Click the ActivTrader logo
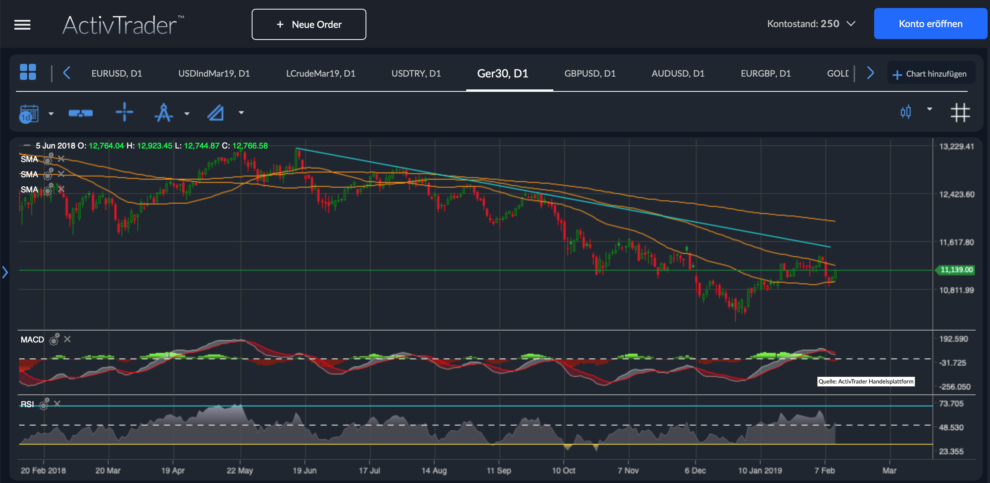The width and height of the screenshot is (990, 483). click(x=124, y=25)
